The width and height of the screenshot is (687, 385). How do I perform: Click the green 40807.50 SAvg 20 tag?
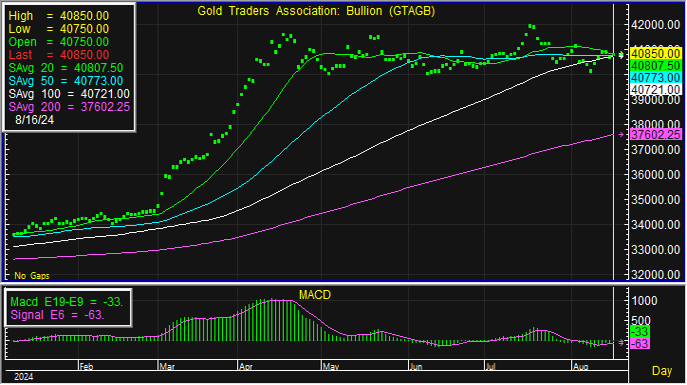(655, 66)
